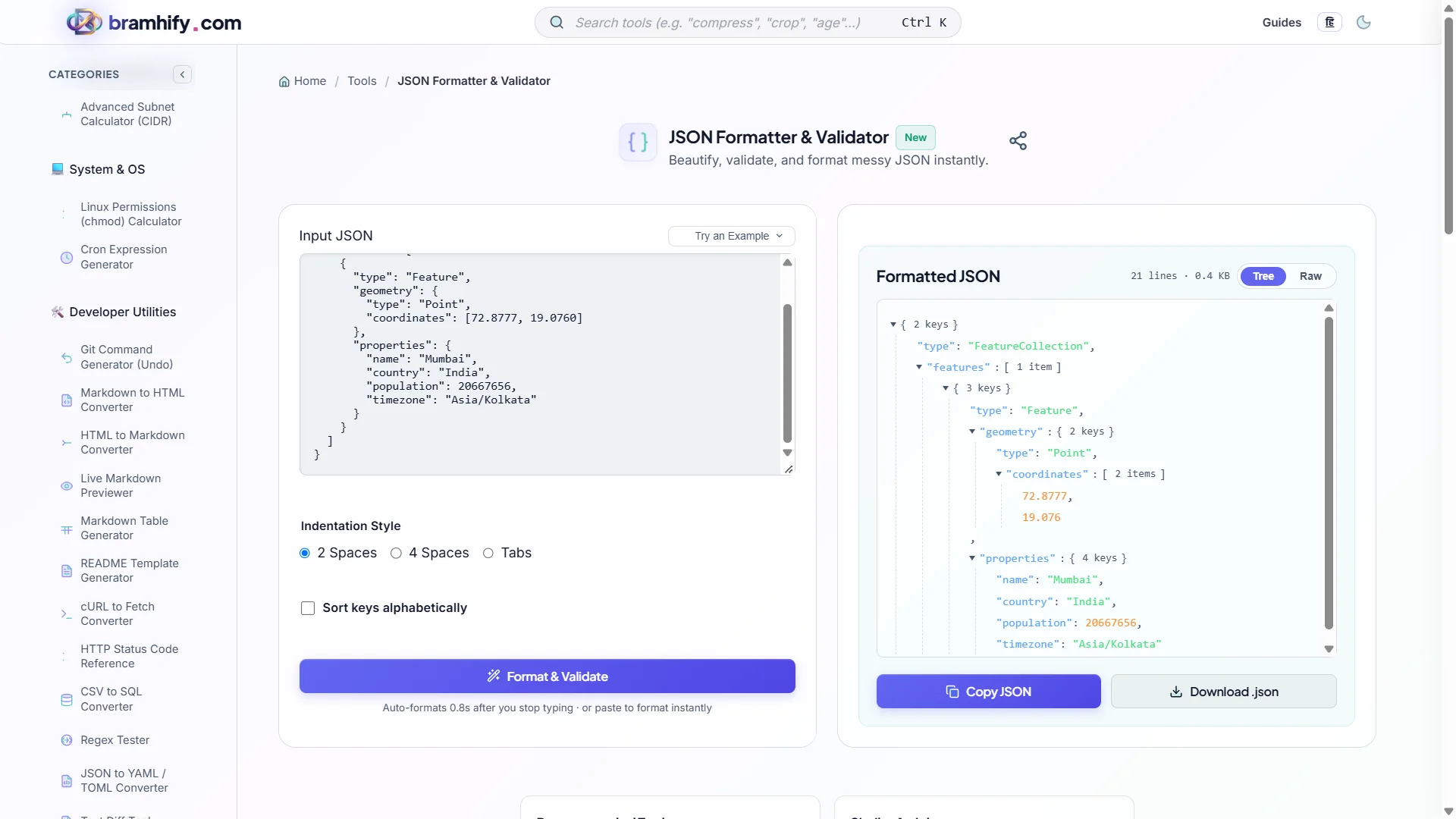1456x819 pixels.
Task: Click the Markdown to HTML Converter icon
Action: [67, 400]
